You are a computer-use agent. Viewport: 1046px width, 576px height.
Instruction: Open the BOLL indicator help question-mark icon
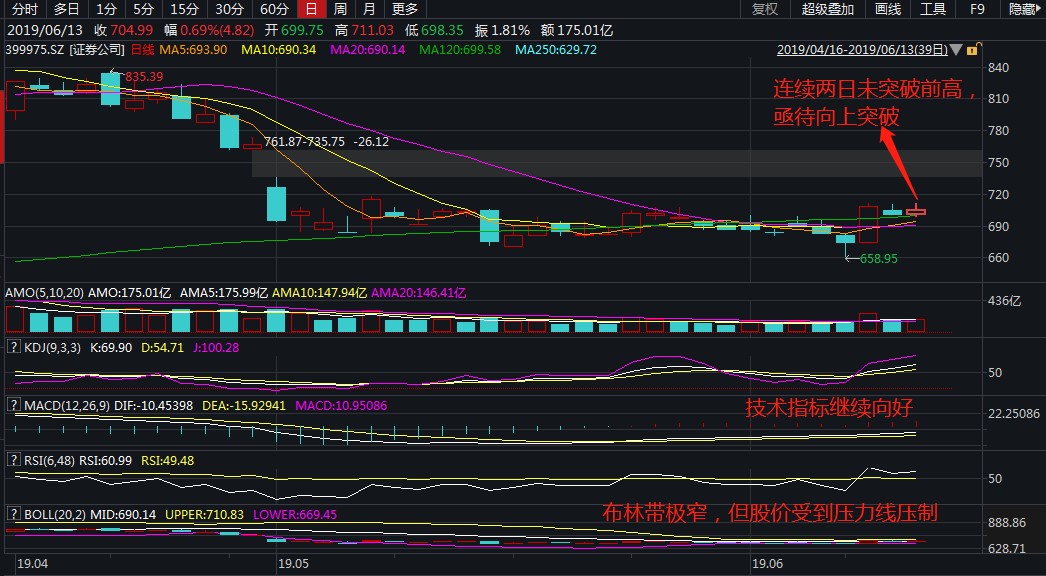pyautogui.click(x=13, y=515)
